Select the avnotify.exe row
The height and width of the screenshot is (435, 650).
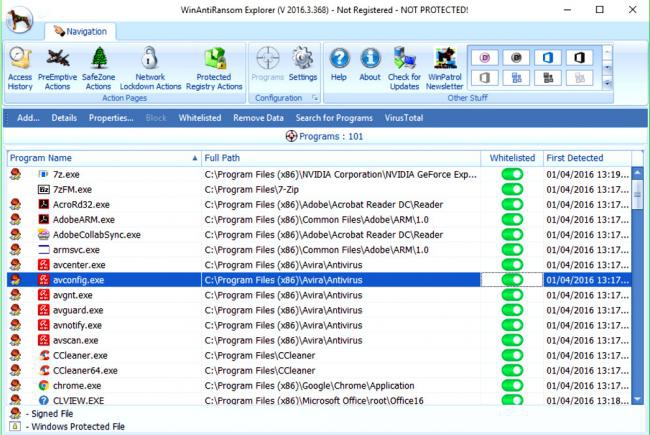[x=319, y=325]
